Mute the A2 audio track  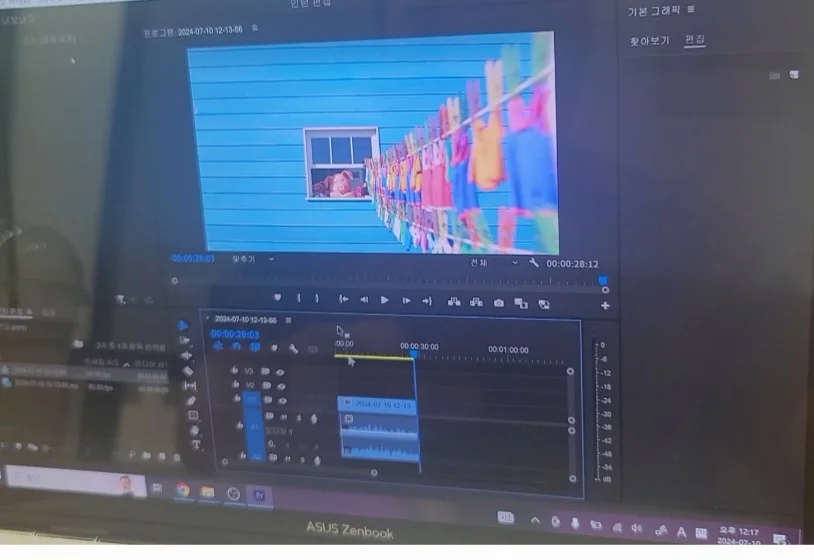[287, 459]
